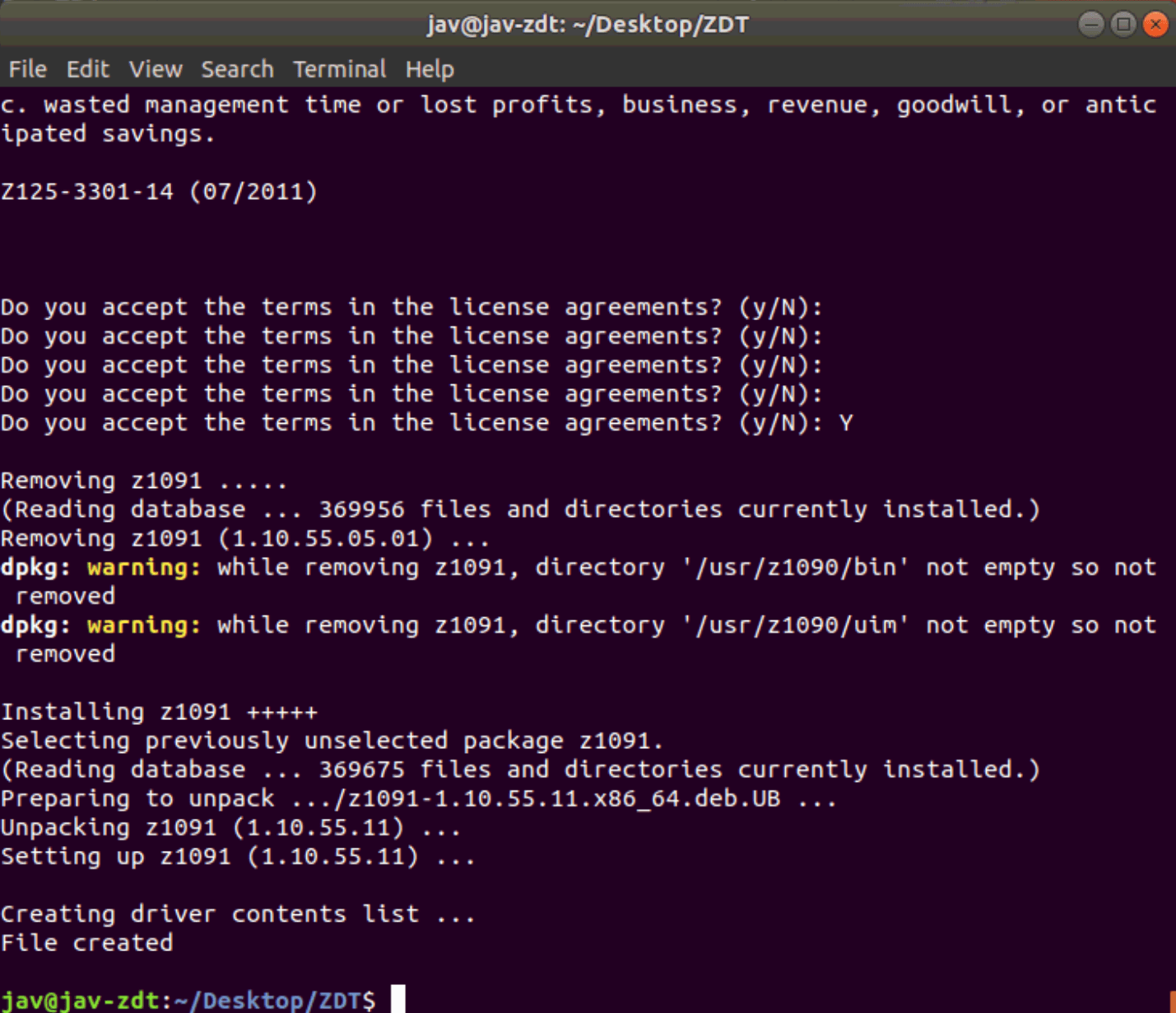Click the 'Installing z1091 +++++' line
1176x1013 pixels.
(159, 711)
